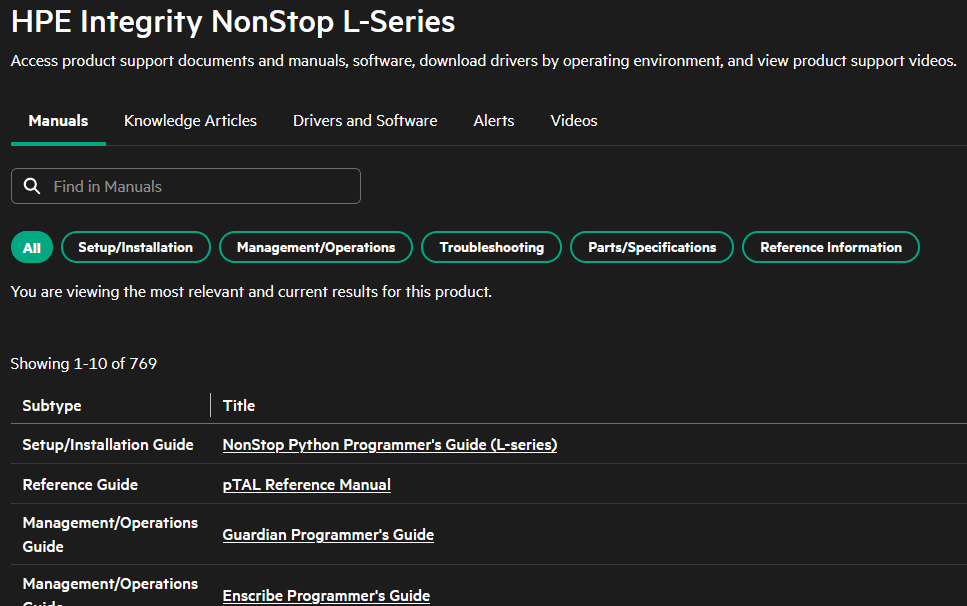The width and height of the screenshot is (967, 606).
Task: Switch to the Manuals tab
Action: (x=58, y=121)
